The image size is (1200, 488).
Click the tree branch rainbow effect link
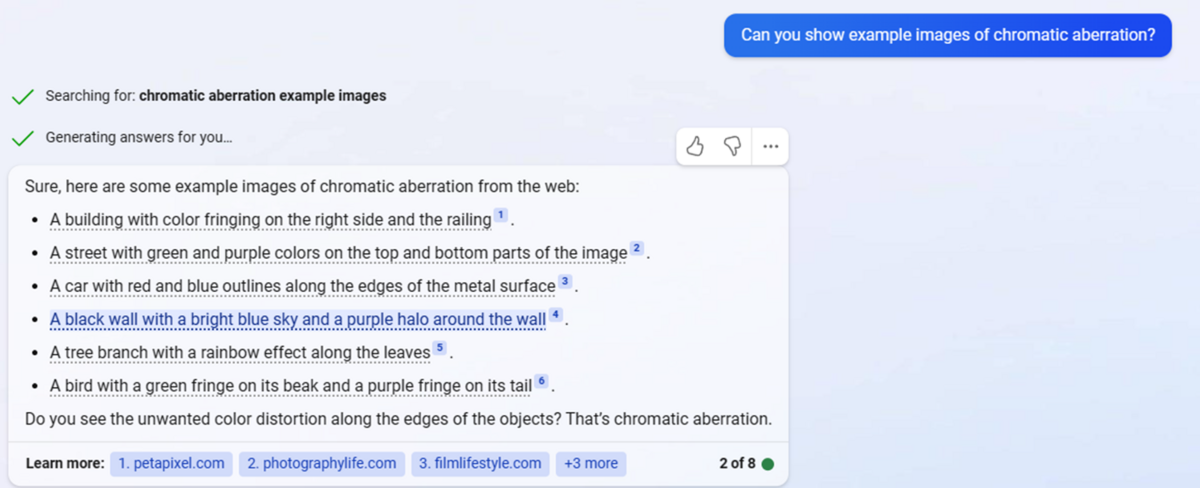240,353
